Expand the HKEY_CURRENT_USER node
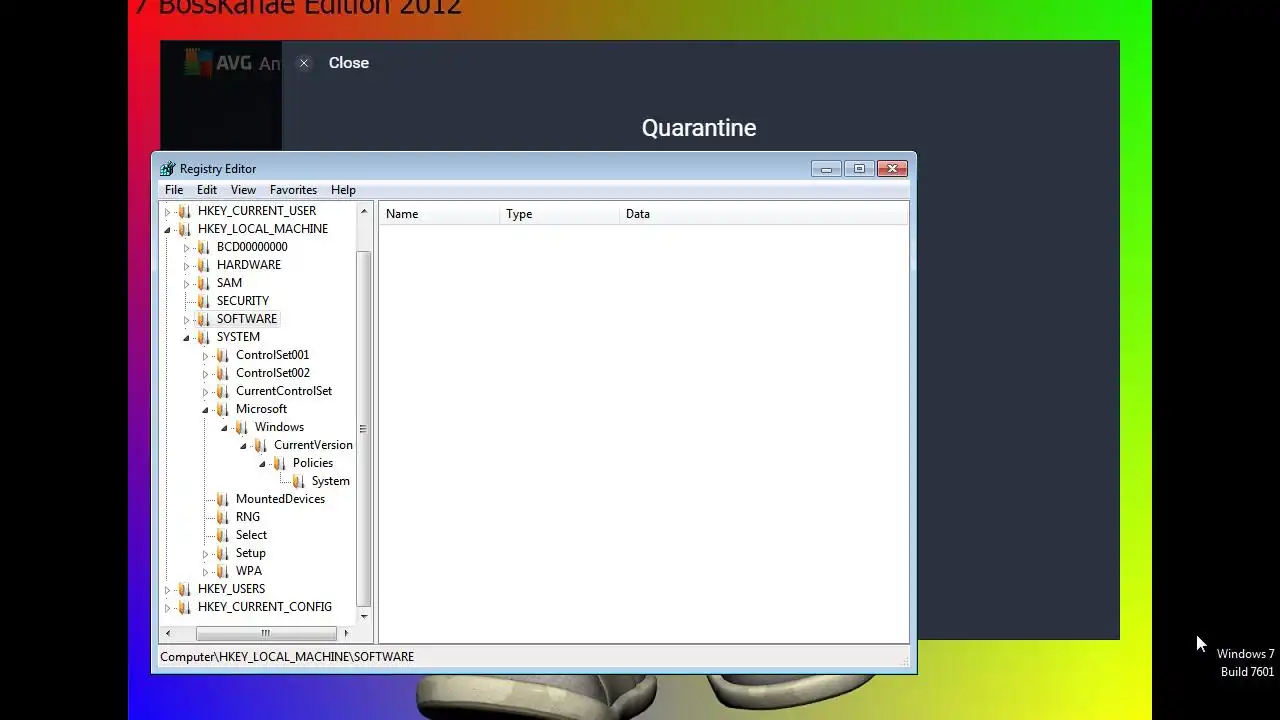The width and height of the screenshot is (1280, 720). pyautogui.click(x=168, y=211)
